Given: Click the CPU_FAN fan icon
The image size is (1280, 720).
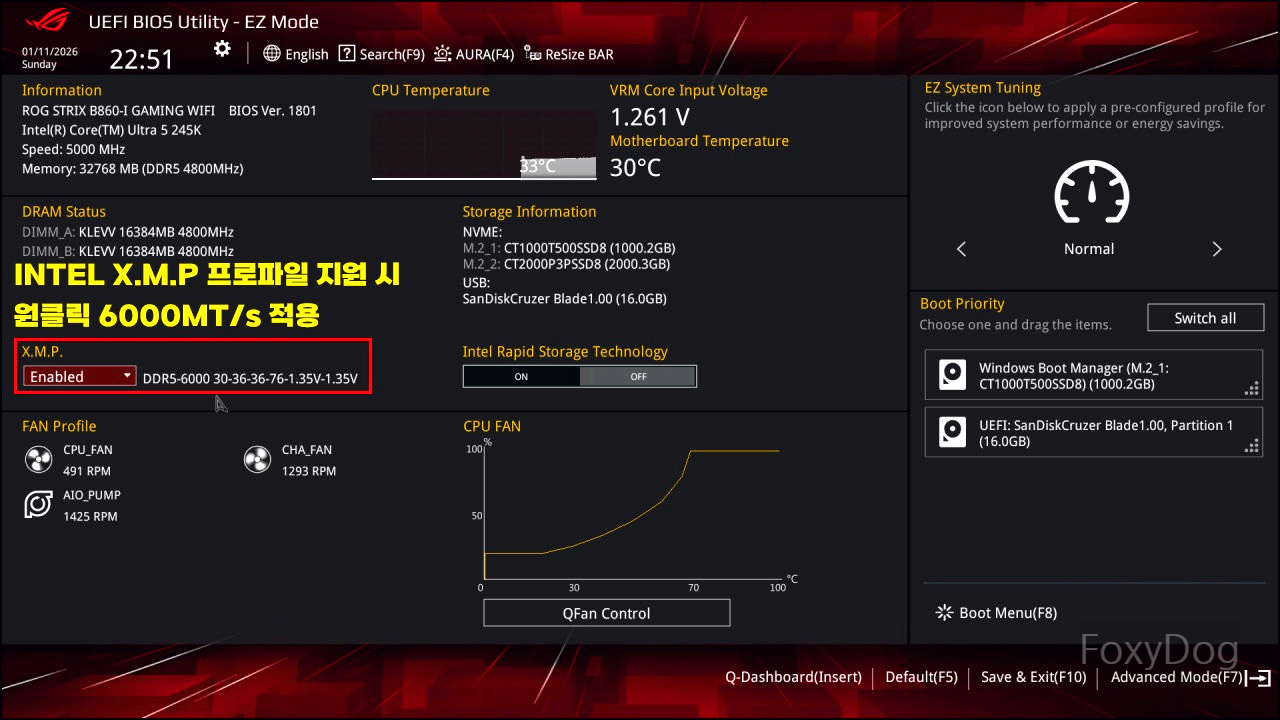Looking at the screenshot, I should pos(38,460).
